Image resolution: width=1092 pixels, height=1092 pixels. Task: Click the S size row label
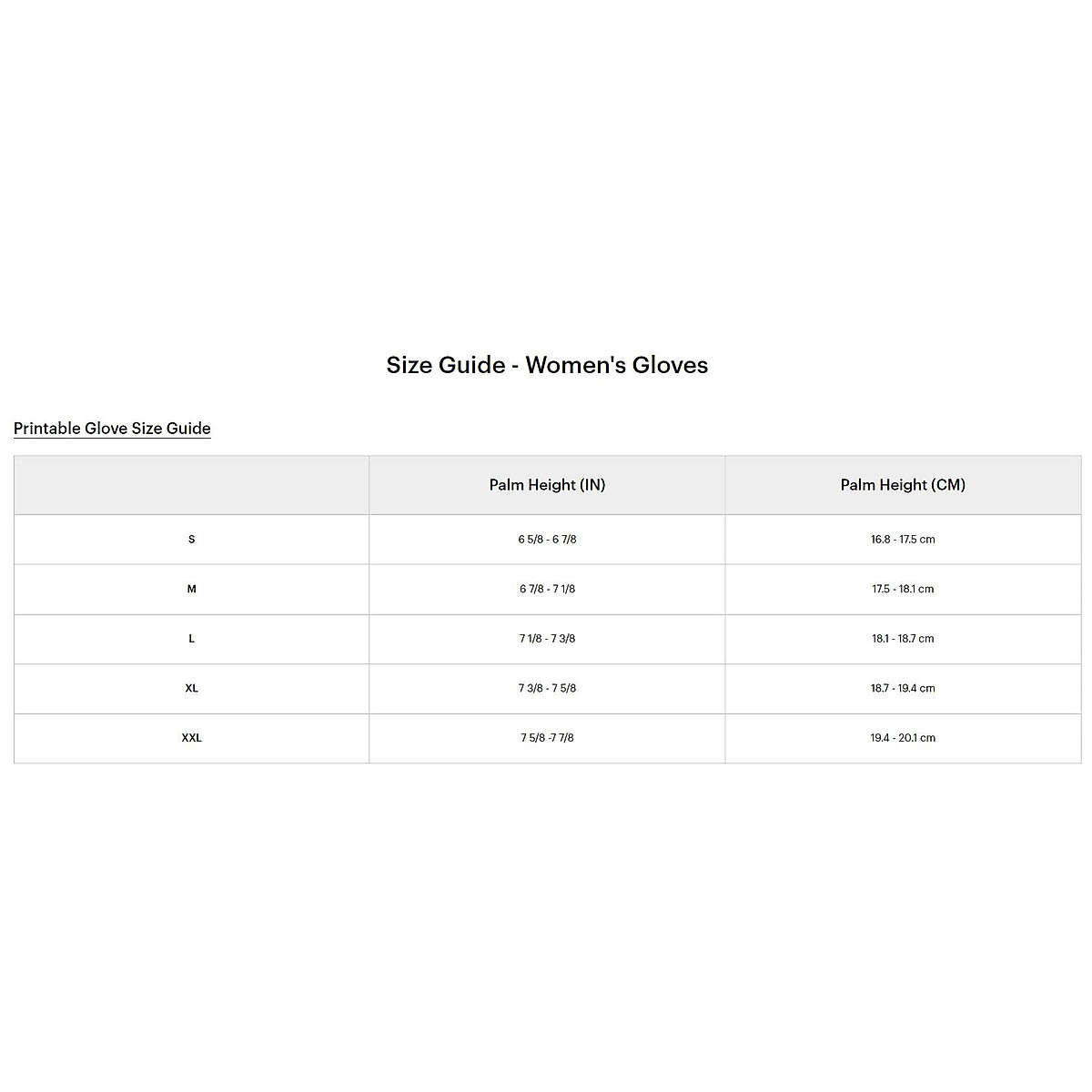[x=191, y=540]
